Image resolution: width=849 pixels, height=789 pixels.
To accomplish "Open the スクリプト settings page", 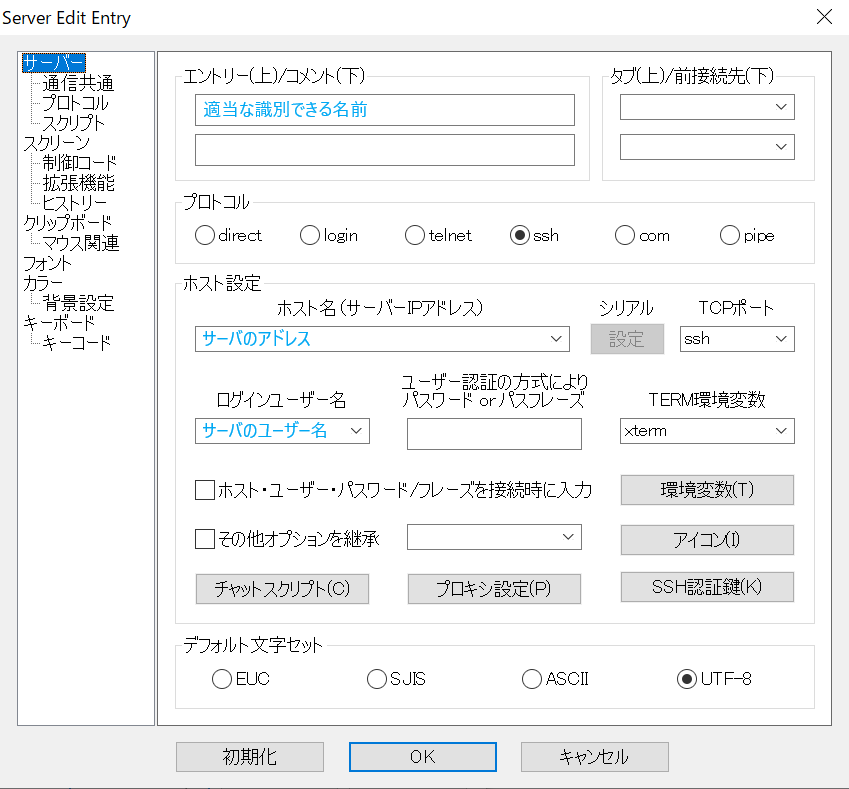I will click(x=78, y=123).
